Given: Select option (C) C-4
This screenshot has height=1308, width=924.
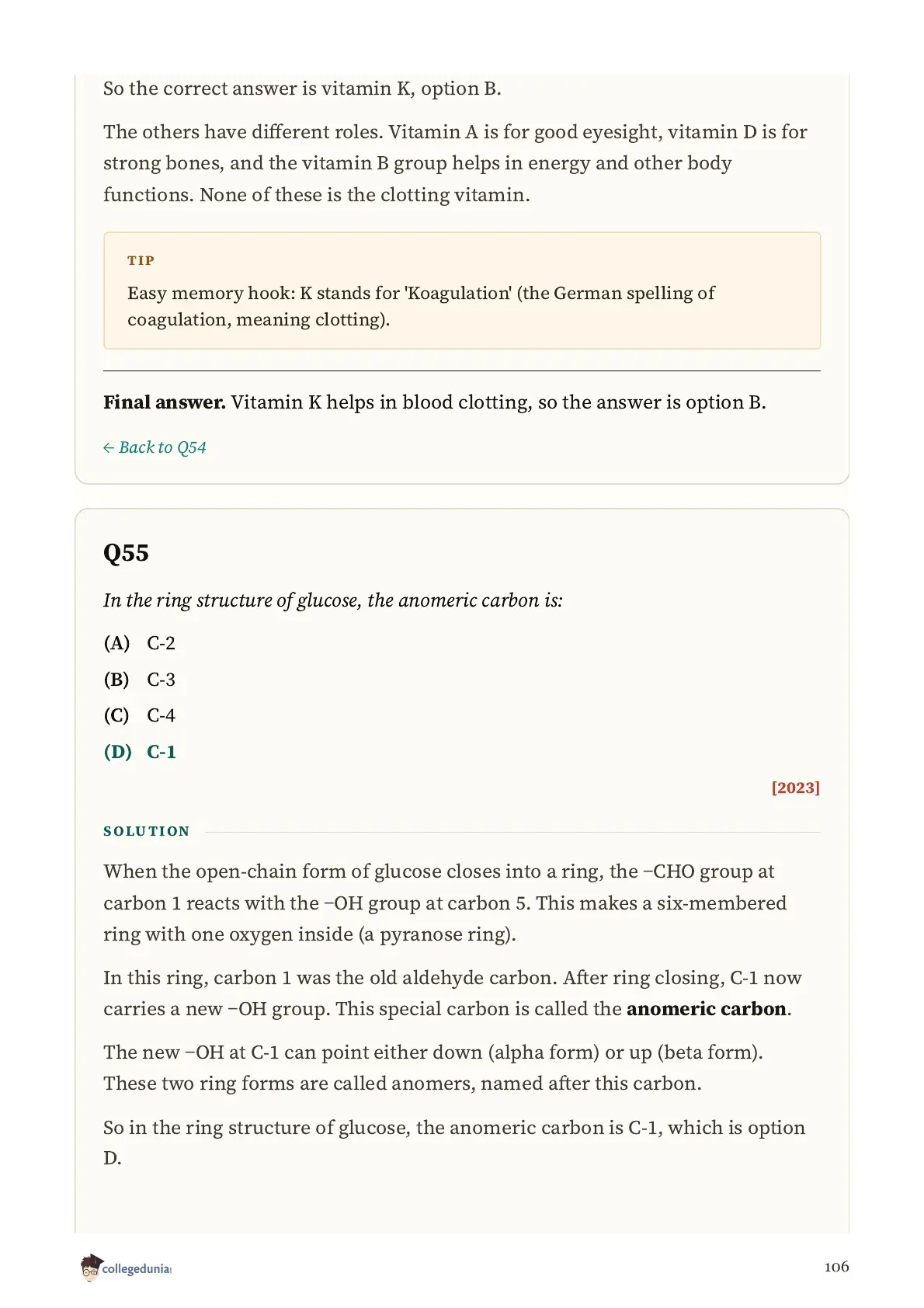Looking at the screenshot, I should coord(140,715).
